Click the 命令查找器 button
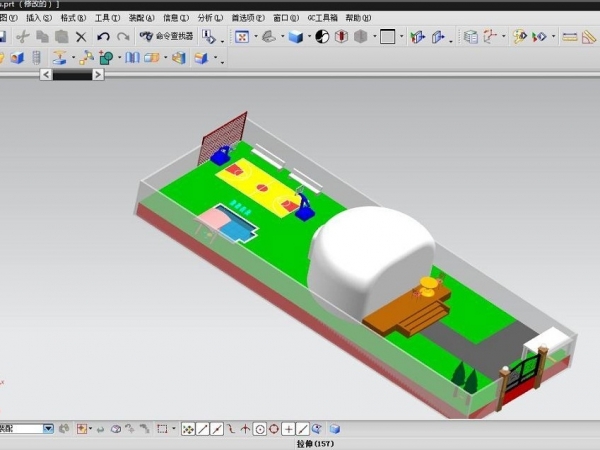 [x=167, y=37]
